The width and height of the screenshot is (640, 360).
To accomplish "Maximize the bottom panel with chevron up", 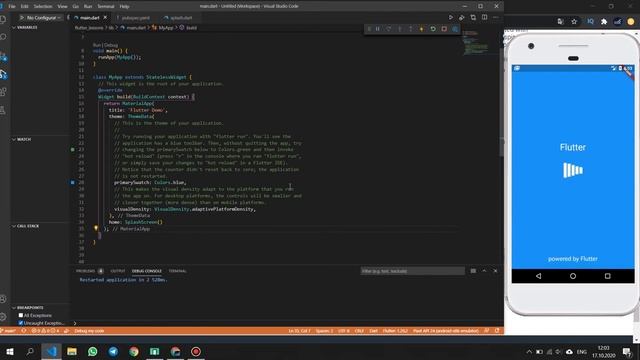I will [484, 271].
